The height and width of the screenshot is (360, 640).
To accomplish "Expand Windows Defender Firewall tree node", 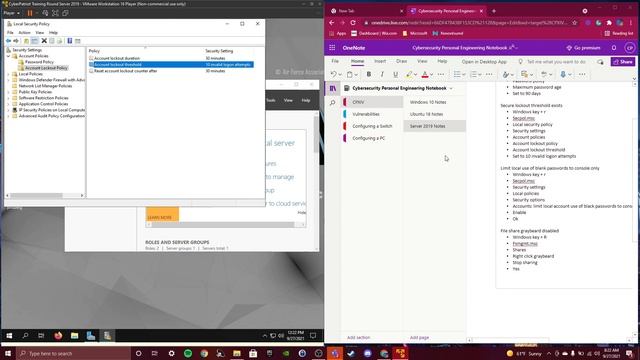I will [x=9, y=80].
